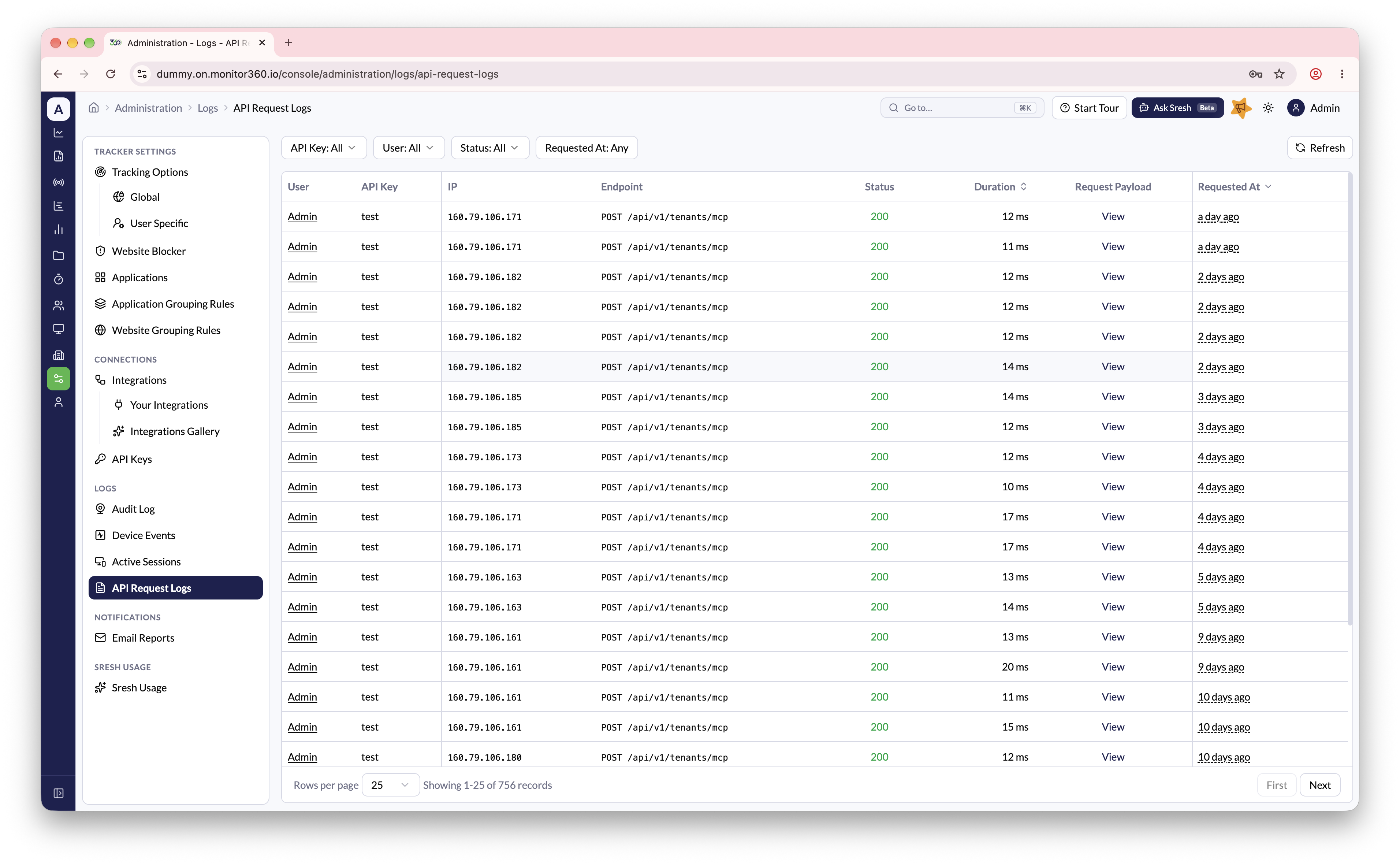Open Email Reports notifications
This screenshot has width=1400, height=865.
[x=175, y=638]
